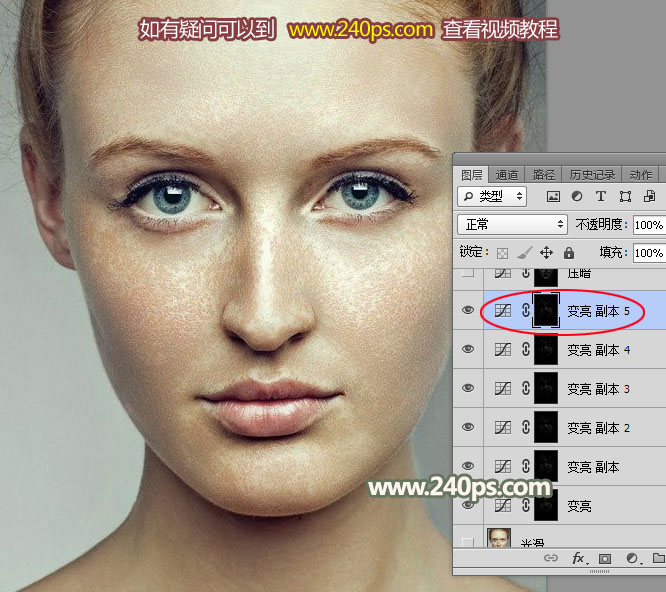The height and width of the screenshot is (592, 666).
Task: Hide the 变亮 副本 4 layer
Action: click(x=468, y=349)
